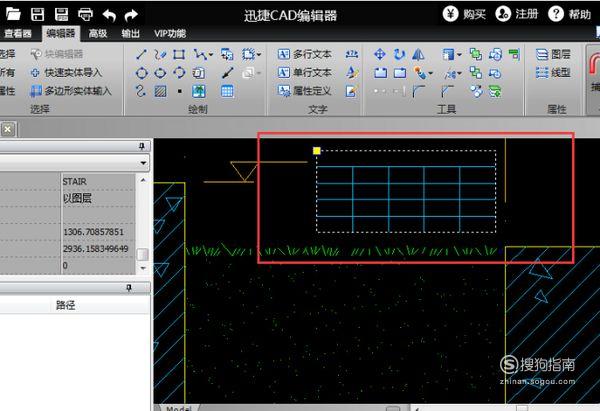600x411 pixels.
Task: Click the 路径 column header
Action: coord(65,305)
